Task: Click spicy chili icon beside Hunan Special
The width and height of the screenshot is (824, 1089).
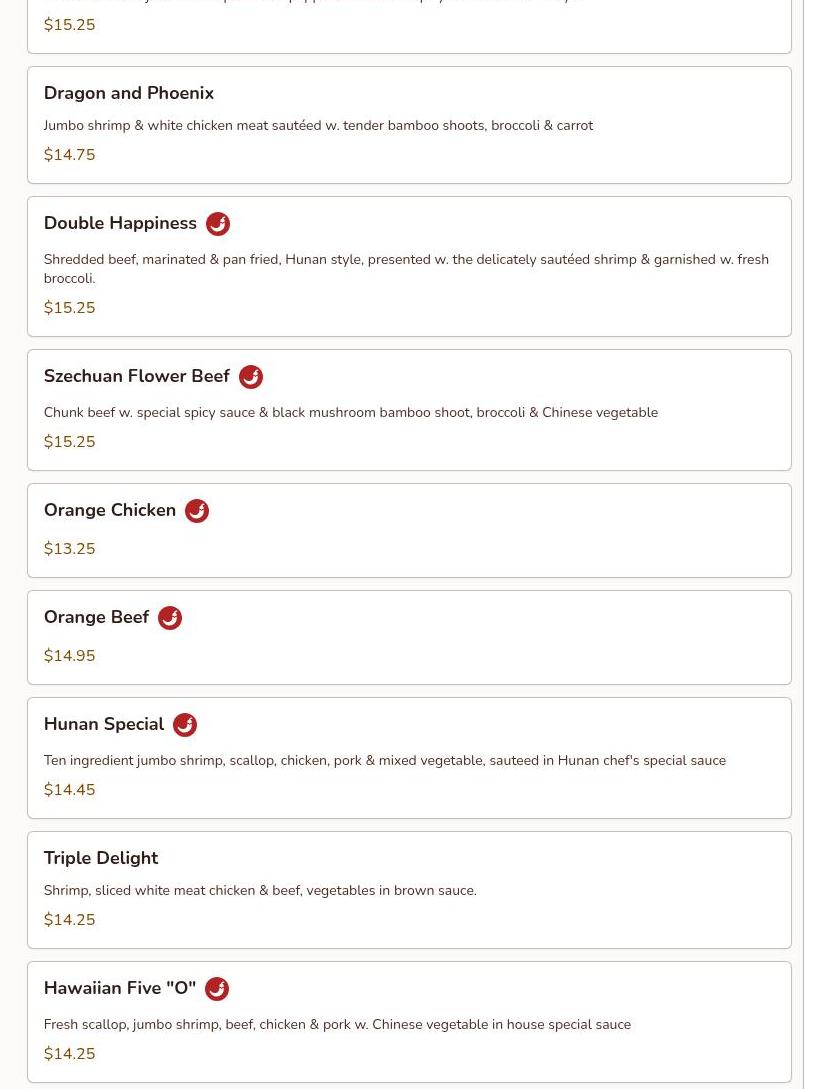Action: [185, 724]
